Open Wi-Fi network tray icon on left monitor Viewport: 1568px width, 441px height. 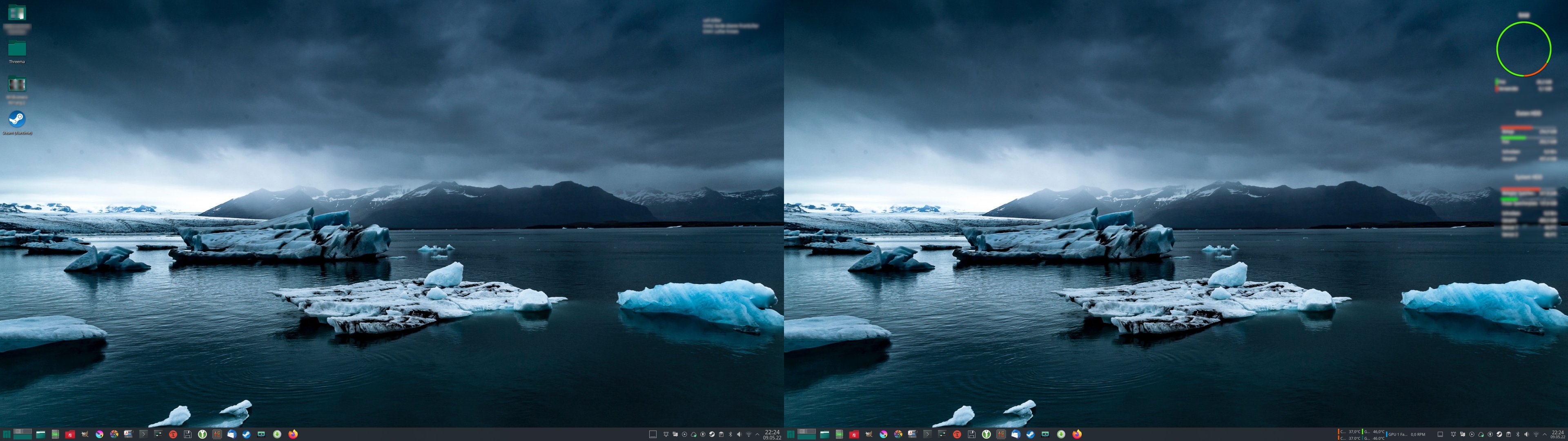coord(749,434)
